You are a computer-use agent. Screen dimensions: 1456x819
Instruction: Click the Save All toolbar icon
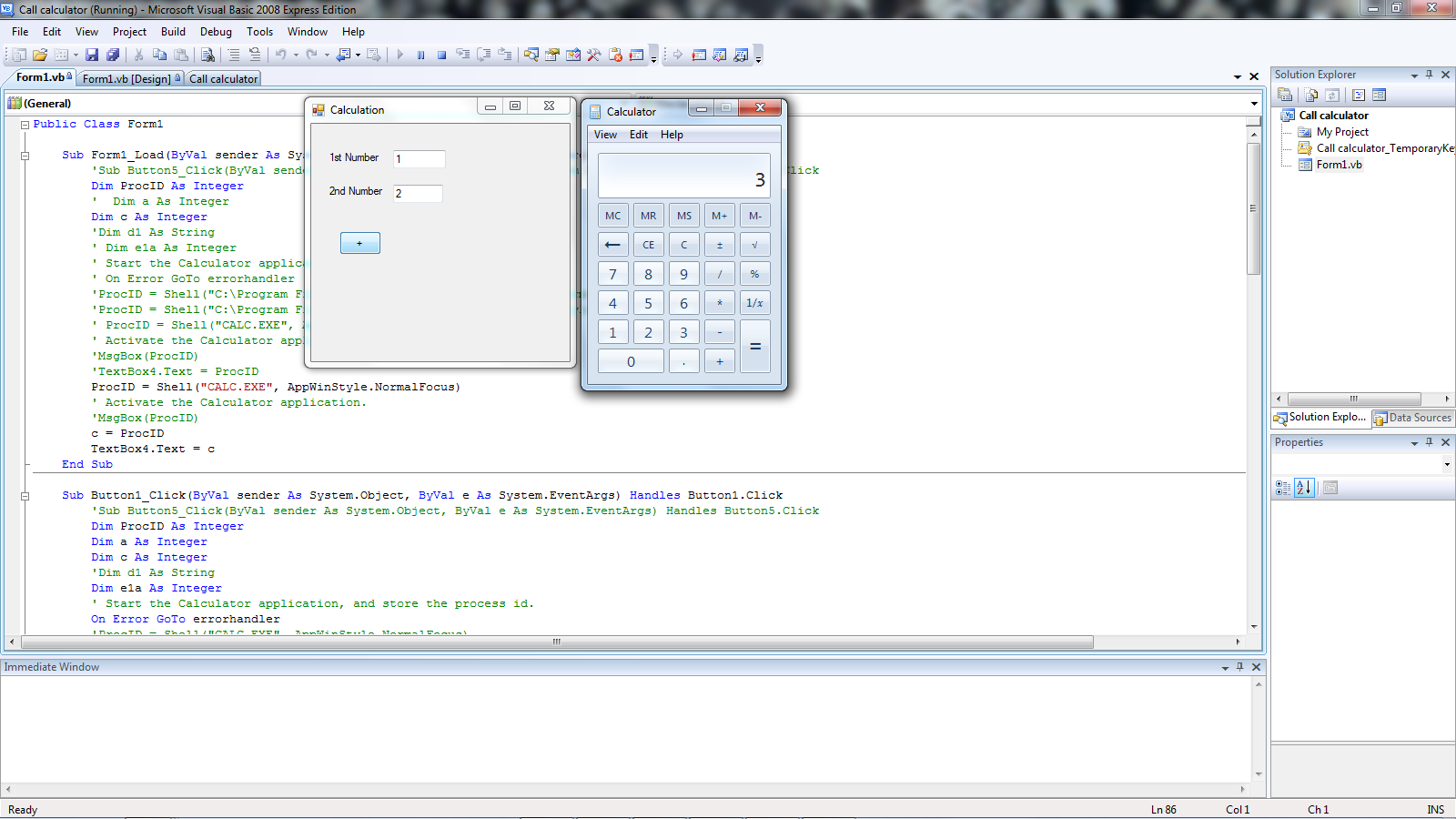pyautogui.click(x=113, y=56)
